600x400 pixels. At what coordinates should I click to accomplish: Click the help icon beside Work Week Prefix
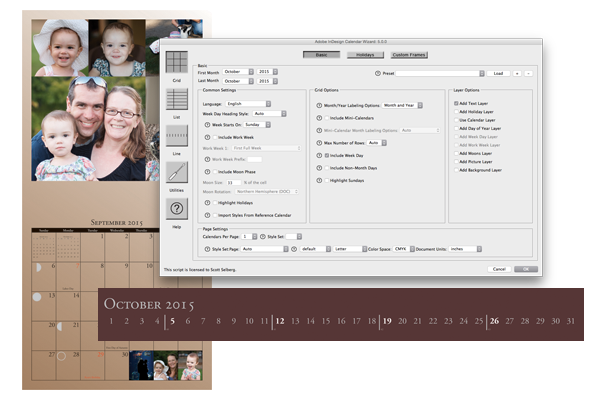pos(207,159)
